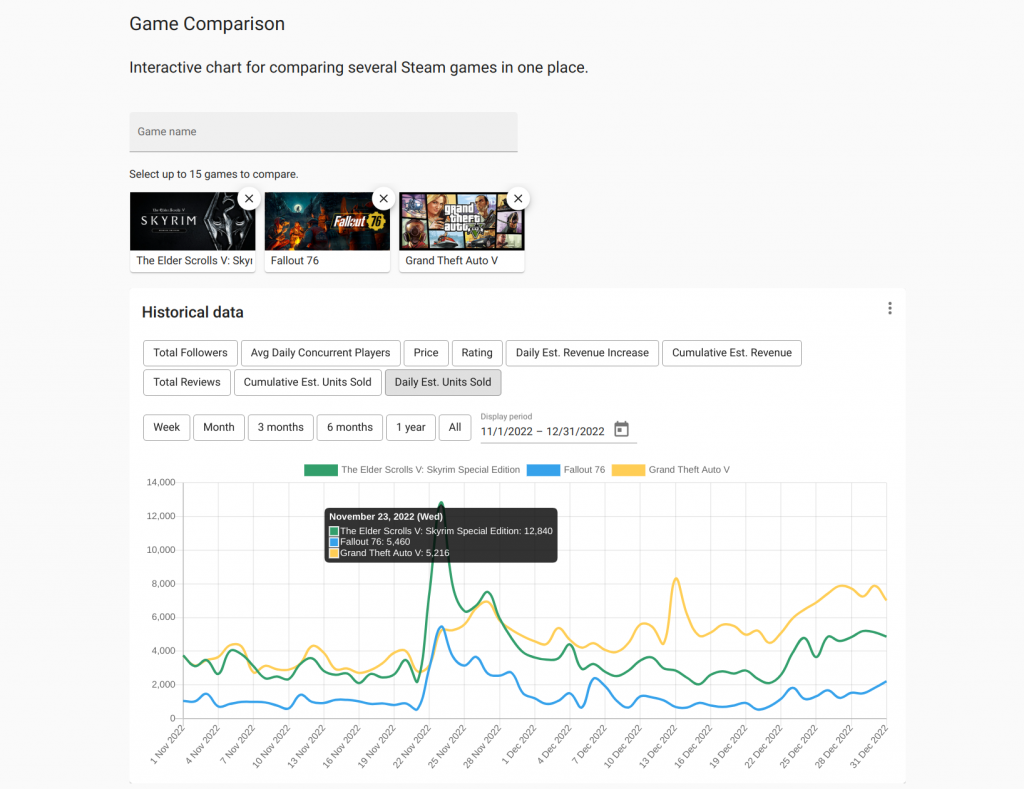1024x789 pixels.
Task: Select the Grand Theft Auto V thumbnail
Action: [x=462, y=221]
